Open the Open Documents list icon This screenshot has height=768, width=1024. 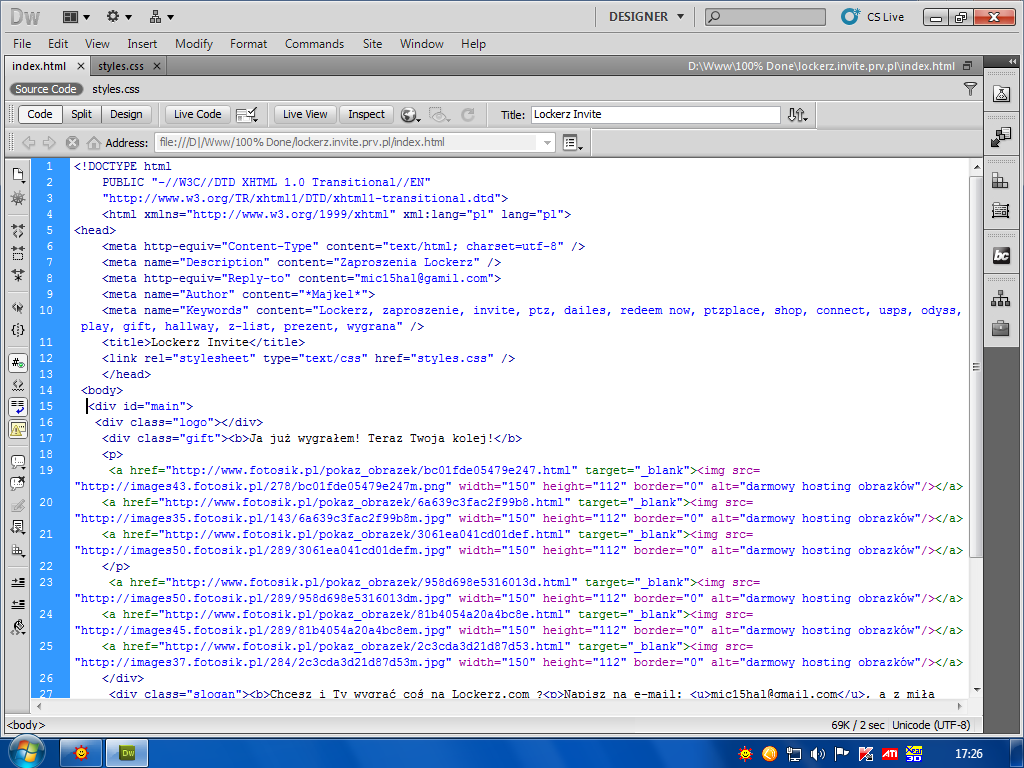pos(18,175)
